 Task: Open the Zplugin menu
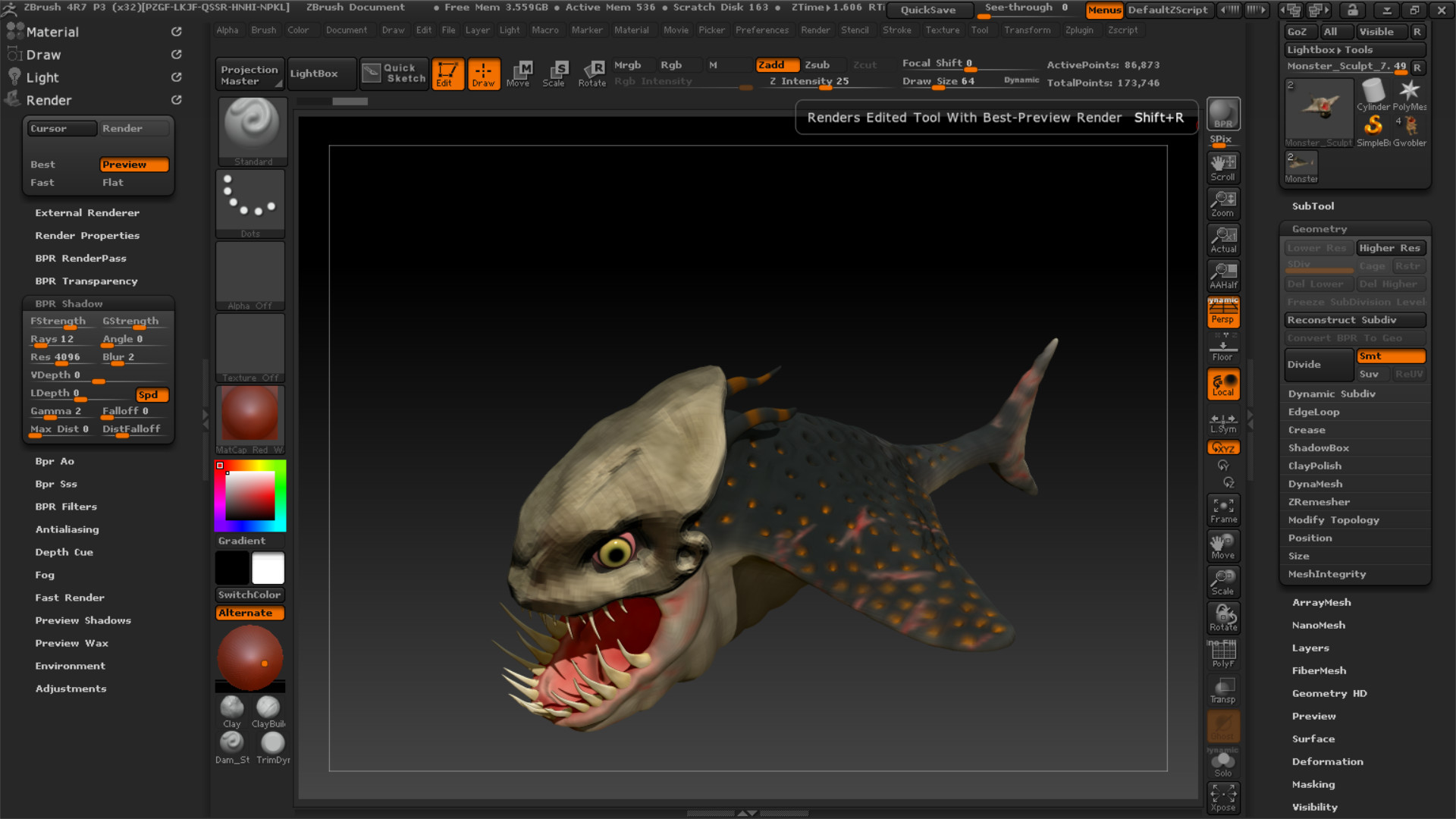click(x=1079, y=30)
